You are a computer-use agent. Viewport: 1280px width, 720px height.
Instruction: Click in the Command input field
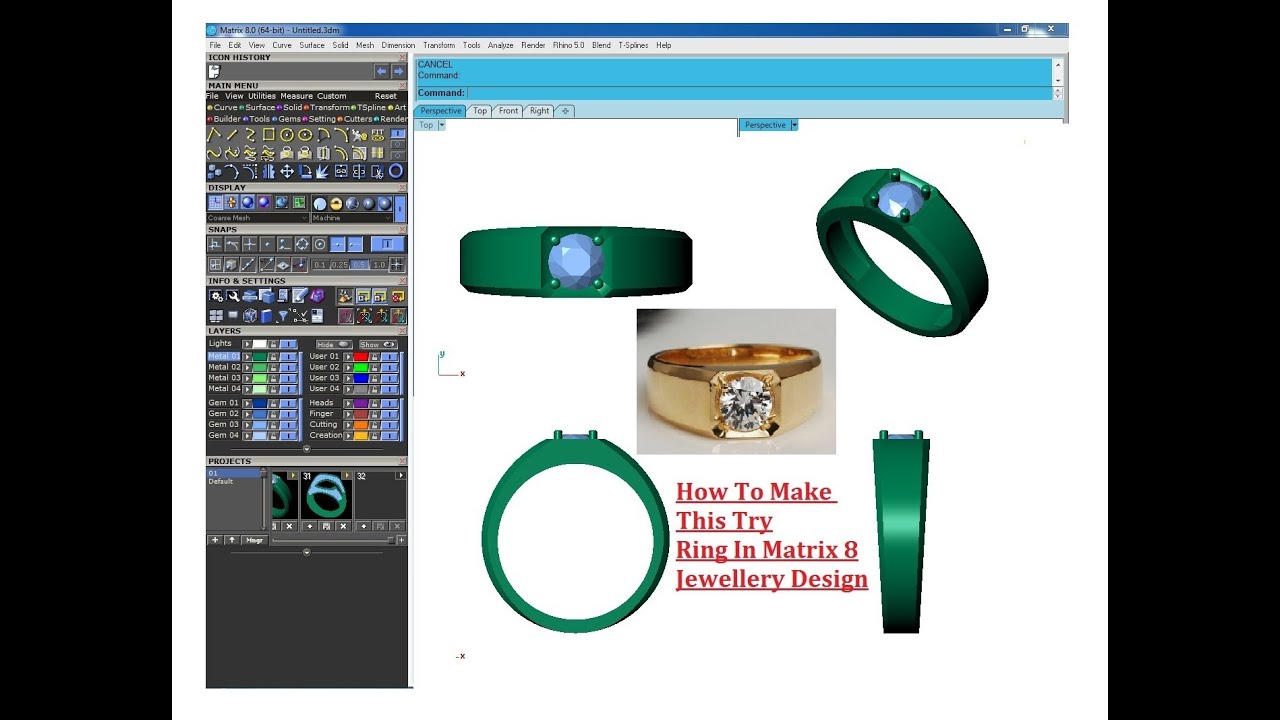pyautogui.click(x=759, y=93)
